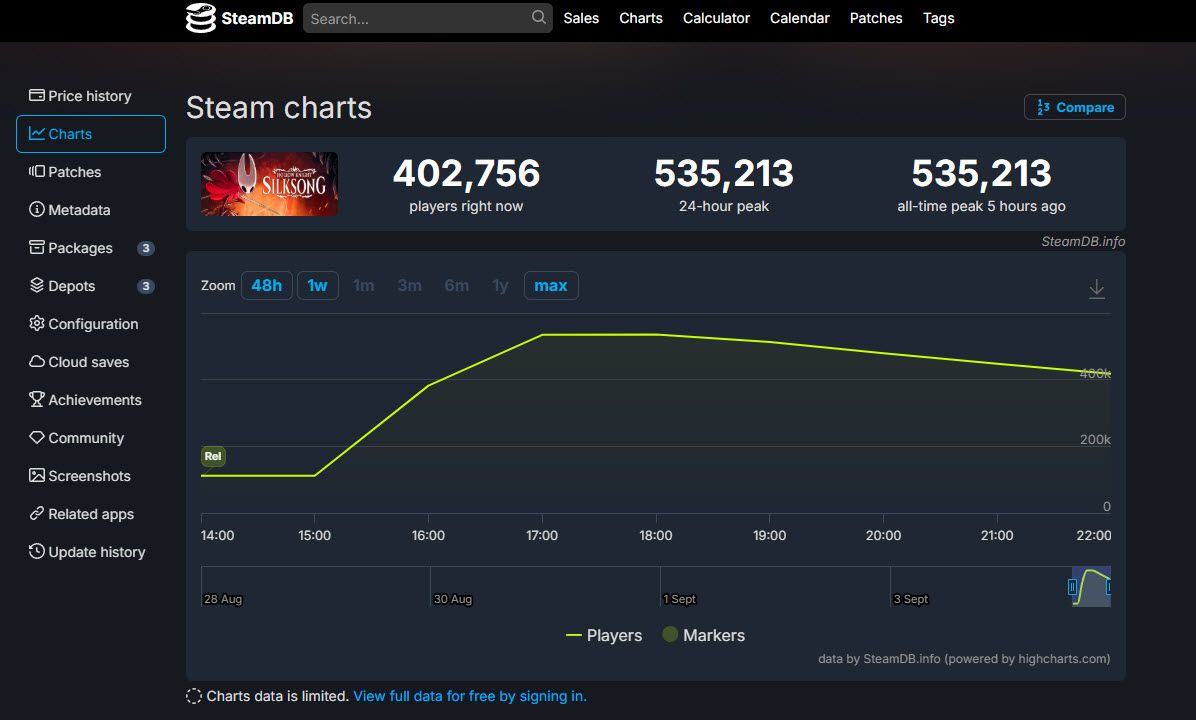The image size is (1196, 720).
Task: Click the Packages box icon
Action: [37, 247]
